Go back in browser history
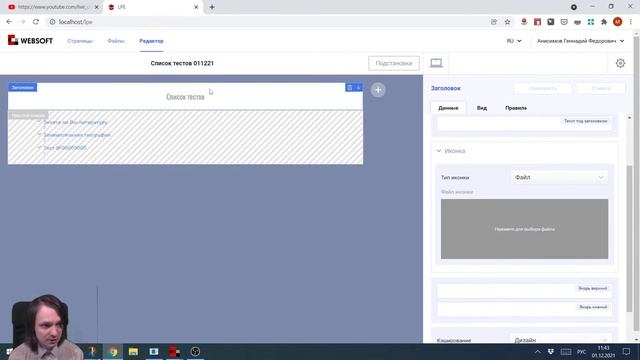Image resolution: width=640 pixels, height=360 pixels. [x=9, y=22]
